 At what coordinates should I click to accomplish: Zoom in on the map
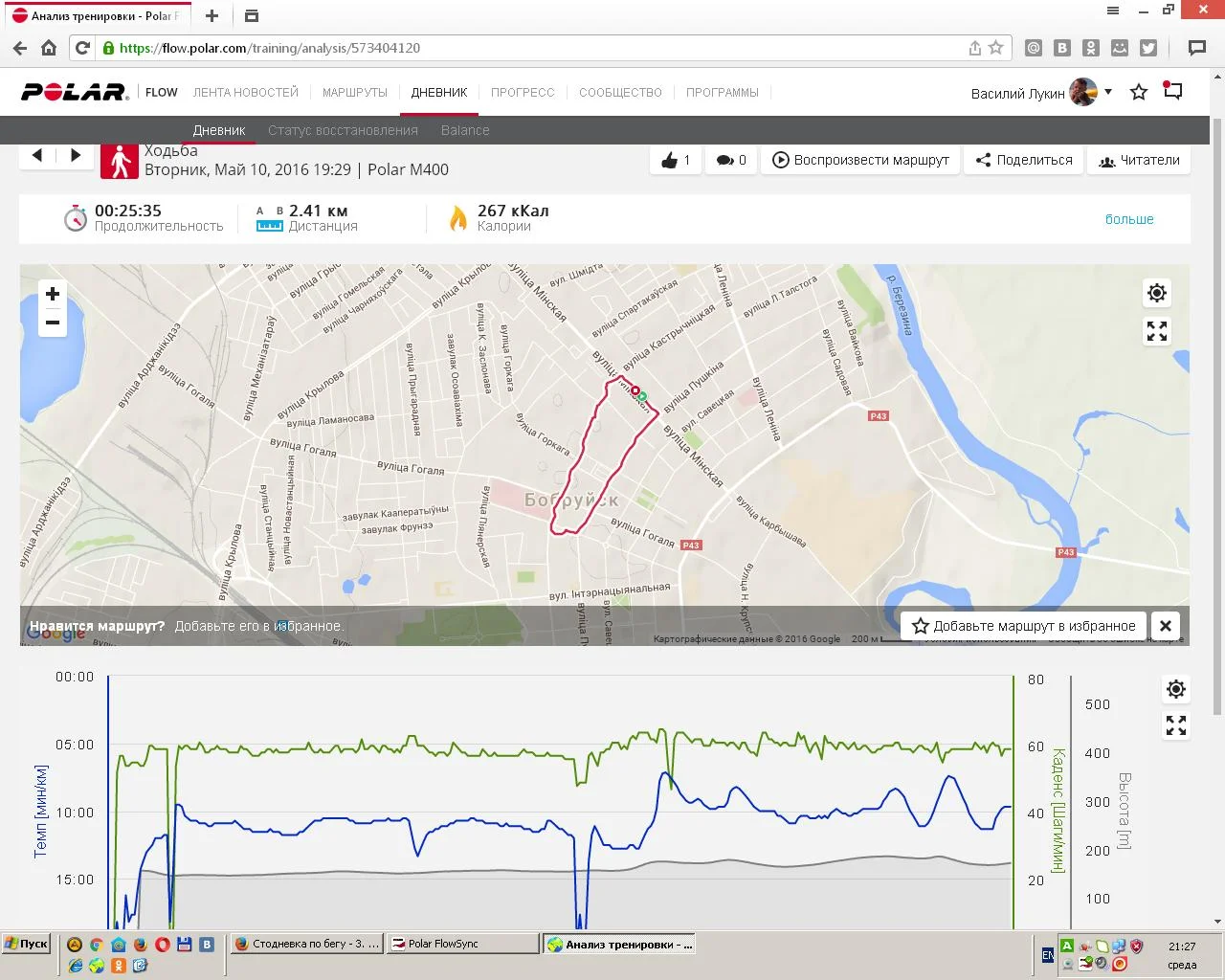click(53, 294)
